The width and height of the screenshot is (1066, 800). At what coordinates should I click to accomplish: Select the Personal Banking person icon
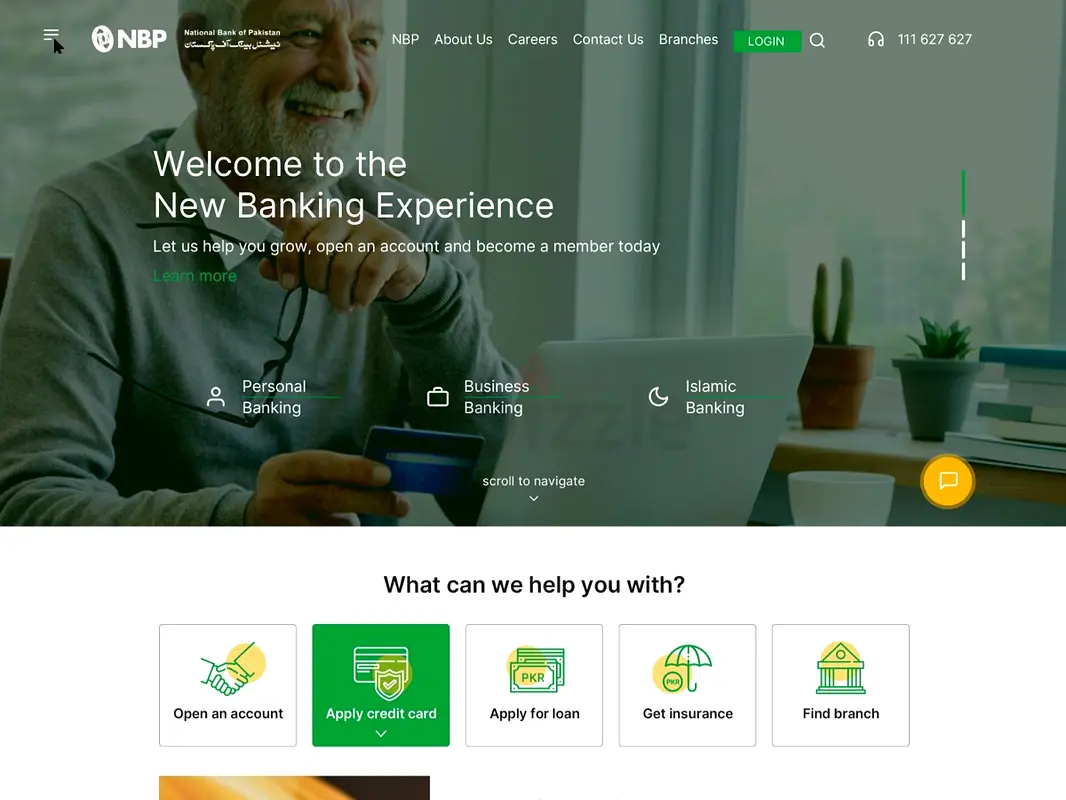coord(216,396)
